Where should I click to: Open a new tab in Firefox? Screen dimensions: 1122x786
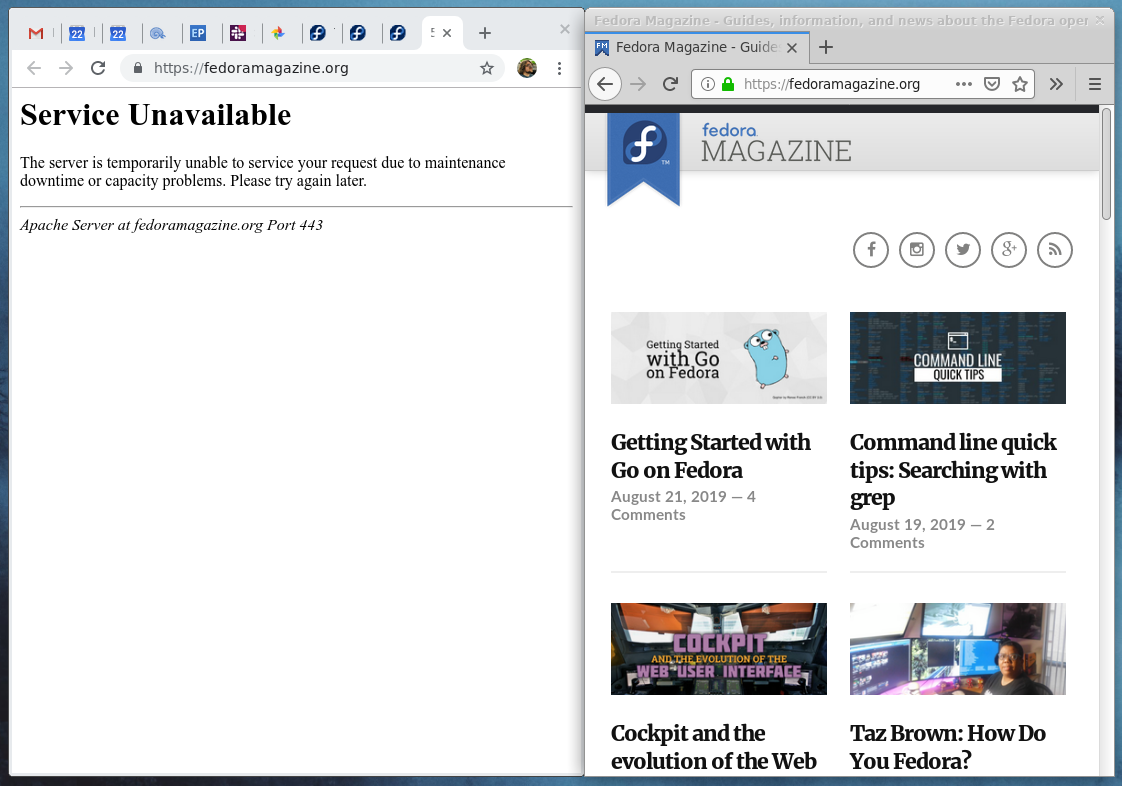tap(826, 47)
